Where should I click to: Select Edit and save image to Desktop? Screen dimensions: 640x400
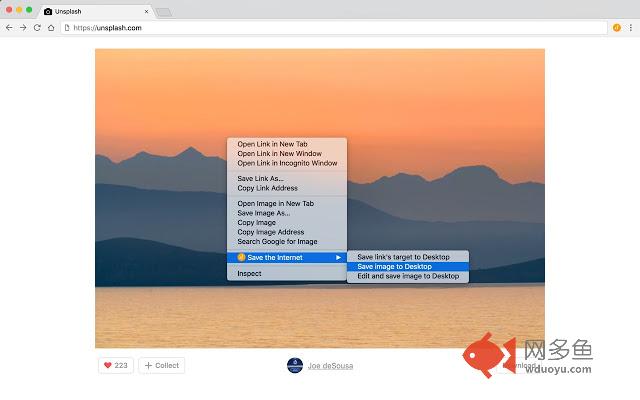click(407, 276)
